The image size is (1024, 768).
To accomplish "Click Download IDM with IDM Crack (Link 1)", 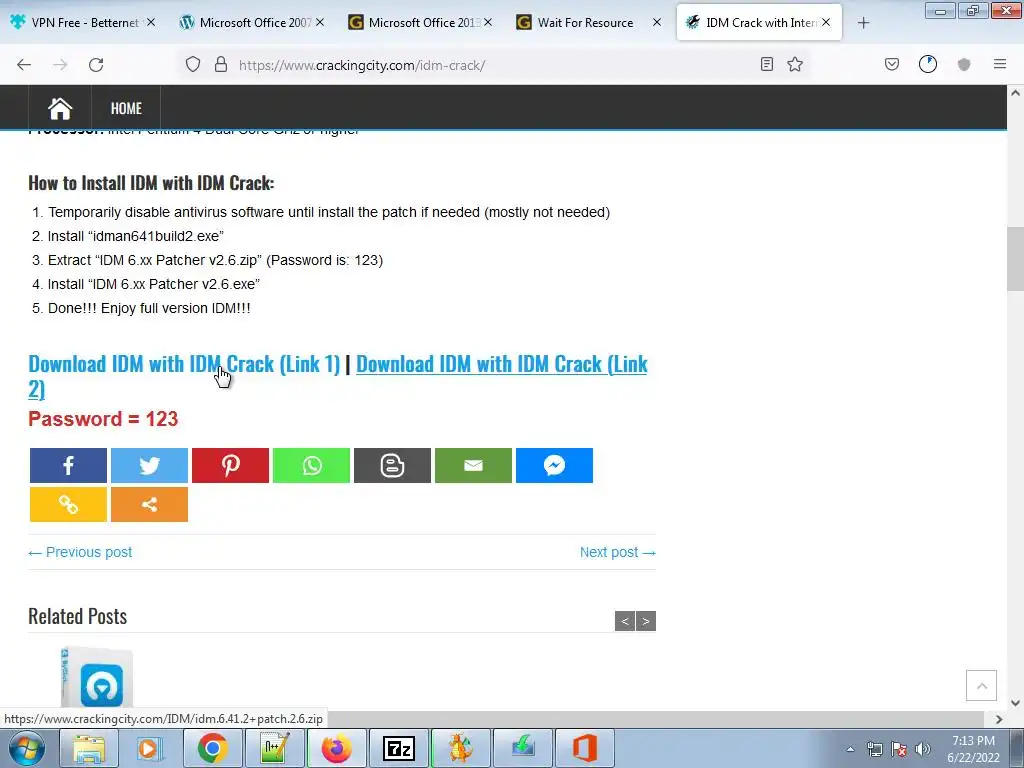I will (184, 364).
